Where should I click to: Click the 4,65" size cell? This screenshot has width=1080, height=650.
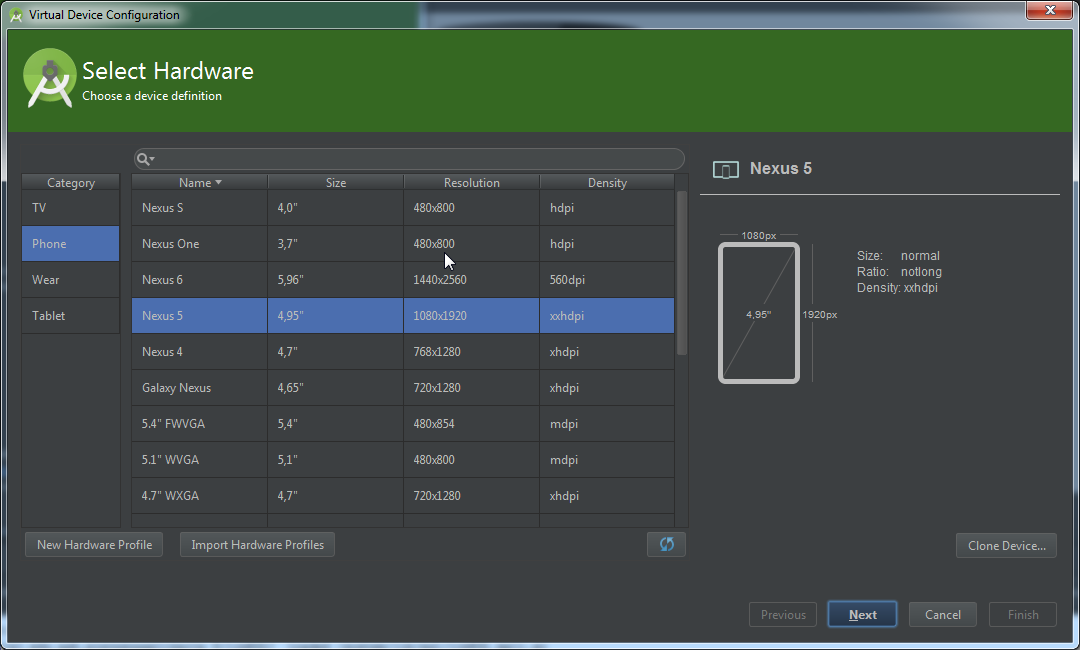point(335,388)
